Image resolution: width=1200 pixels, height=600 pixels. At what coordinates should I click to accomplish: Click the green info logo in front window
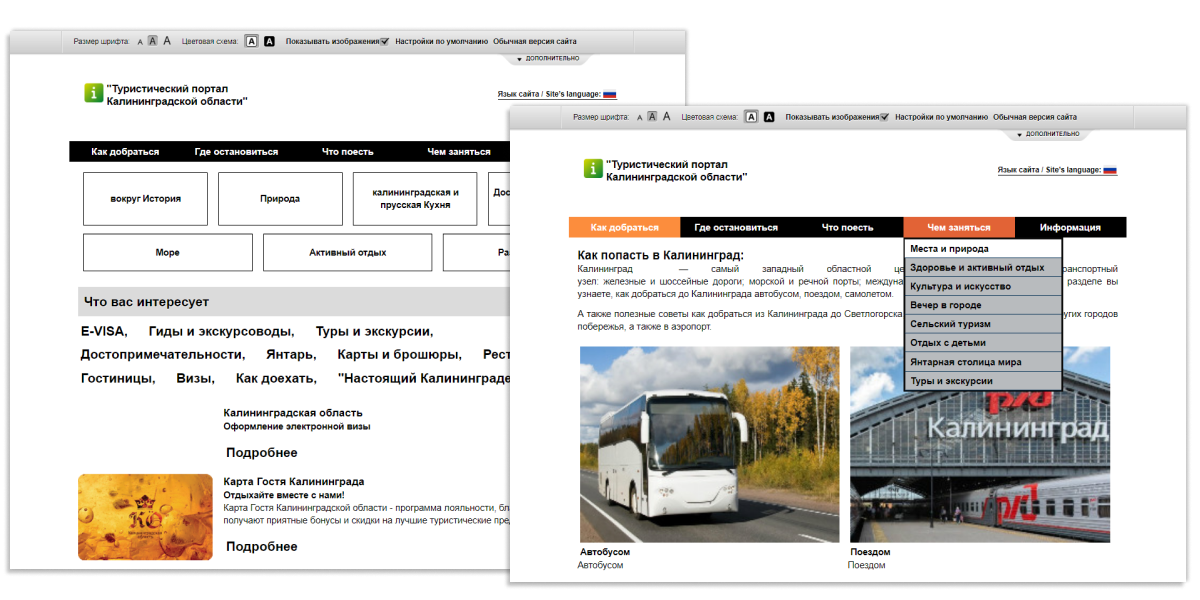(593, 168)
